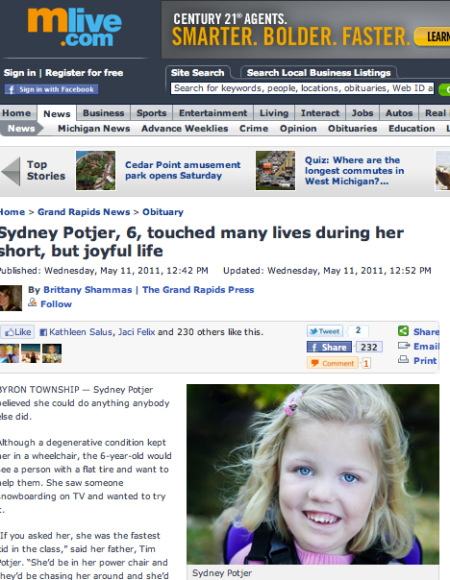
Task: Click the Tweet bird button
Action: [325, 331]
